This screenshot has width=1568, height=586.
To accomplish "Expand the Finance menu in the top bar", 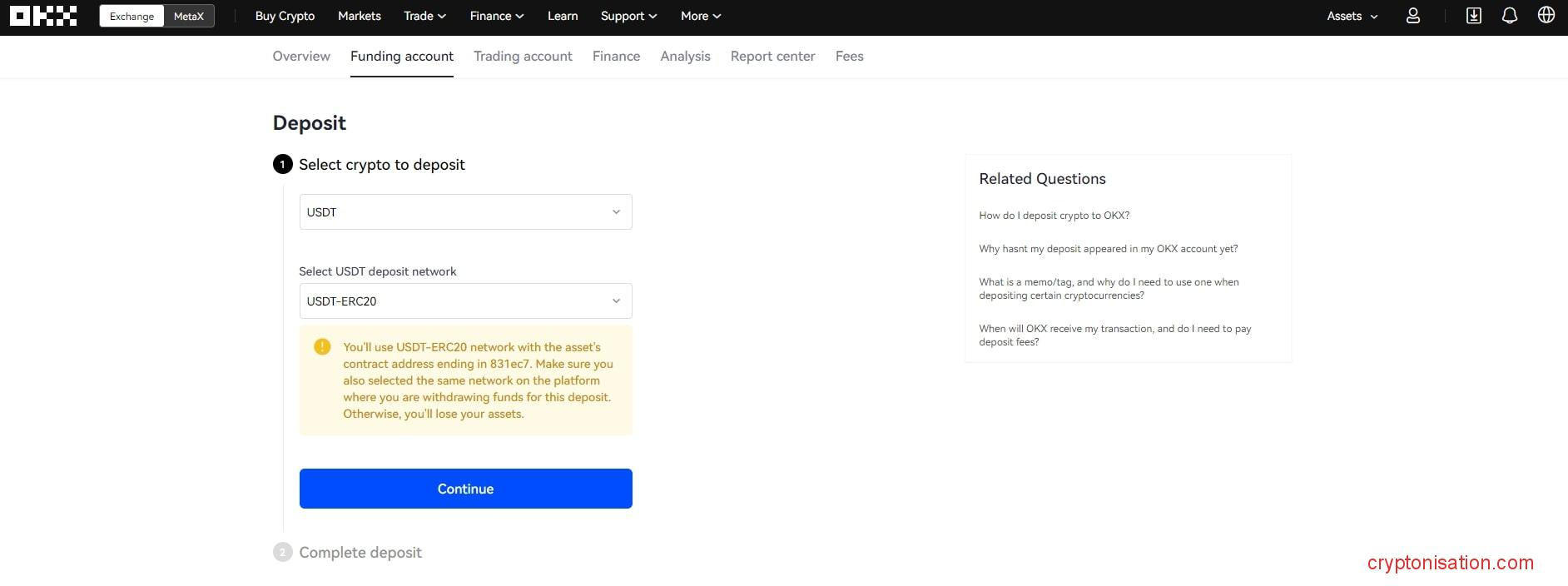I will 496,16.
